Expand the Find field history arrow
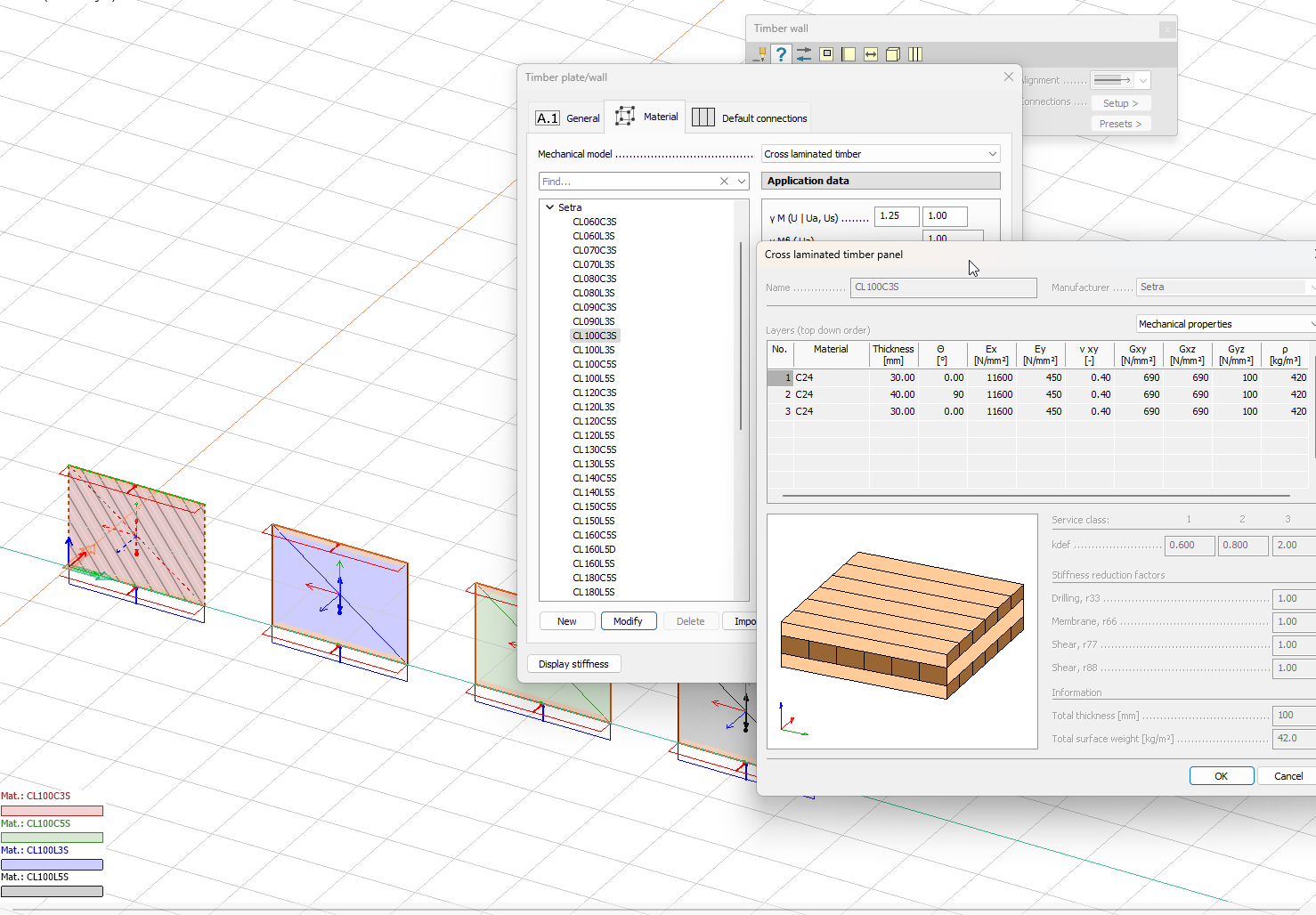This screenshot has width=1316, height=915. (x=741, y=182)
